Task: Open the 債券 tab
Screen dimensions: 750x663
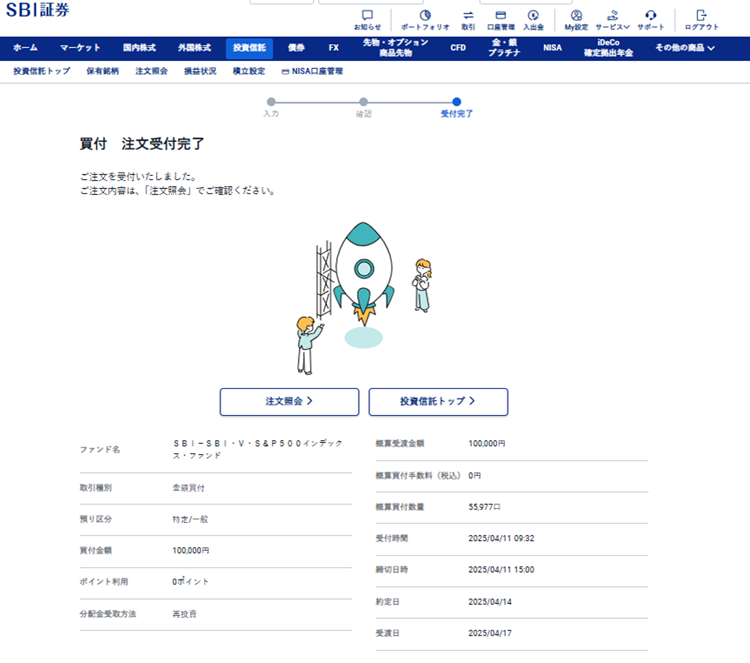Action: click(296, 48)
